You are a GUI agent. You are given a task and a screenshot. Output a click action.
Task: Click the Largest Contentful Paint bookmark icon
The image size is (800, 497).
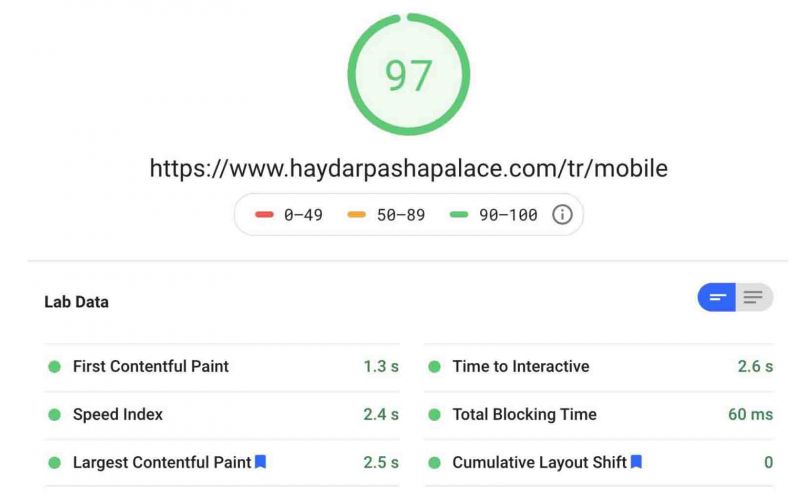click(260, 462)
